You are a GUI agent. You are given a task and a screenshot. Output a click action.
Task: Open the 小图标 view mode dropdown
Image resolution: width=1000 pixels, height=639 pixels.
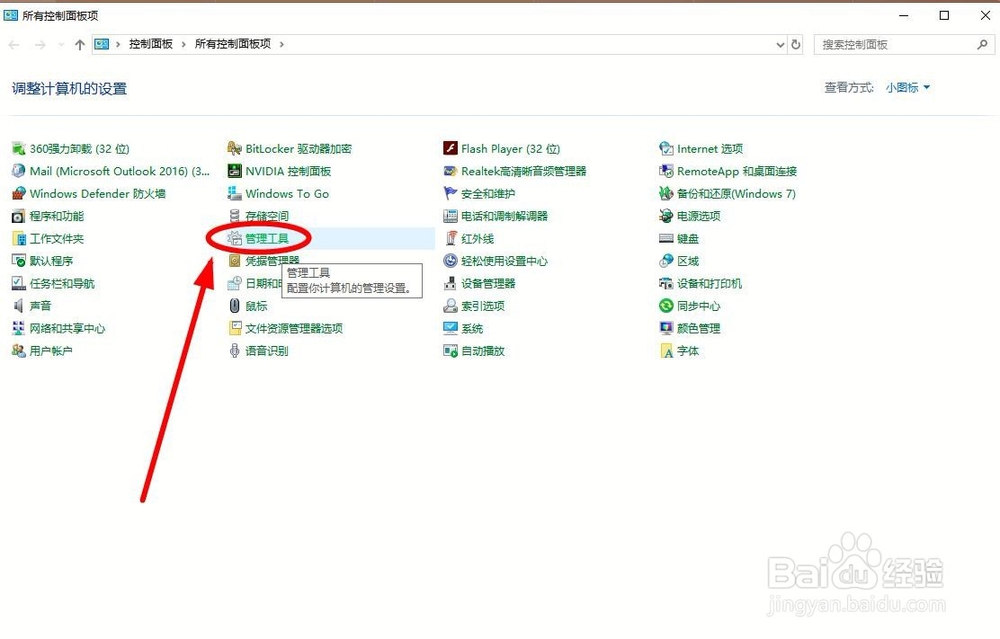(x=908, y=87)
